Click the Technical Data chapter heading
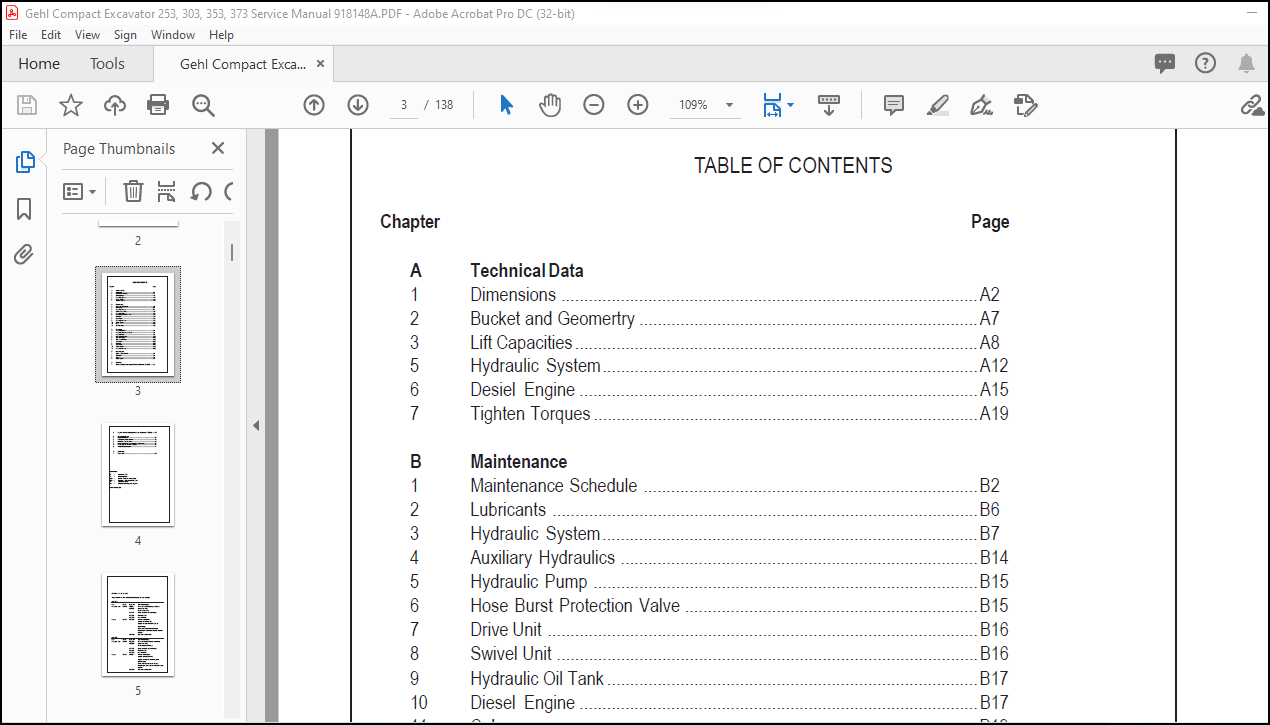 coord(527,271)
